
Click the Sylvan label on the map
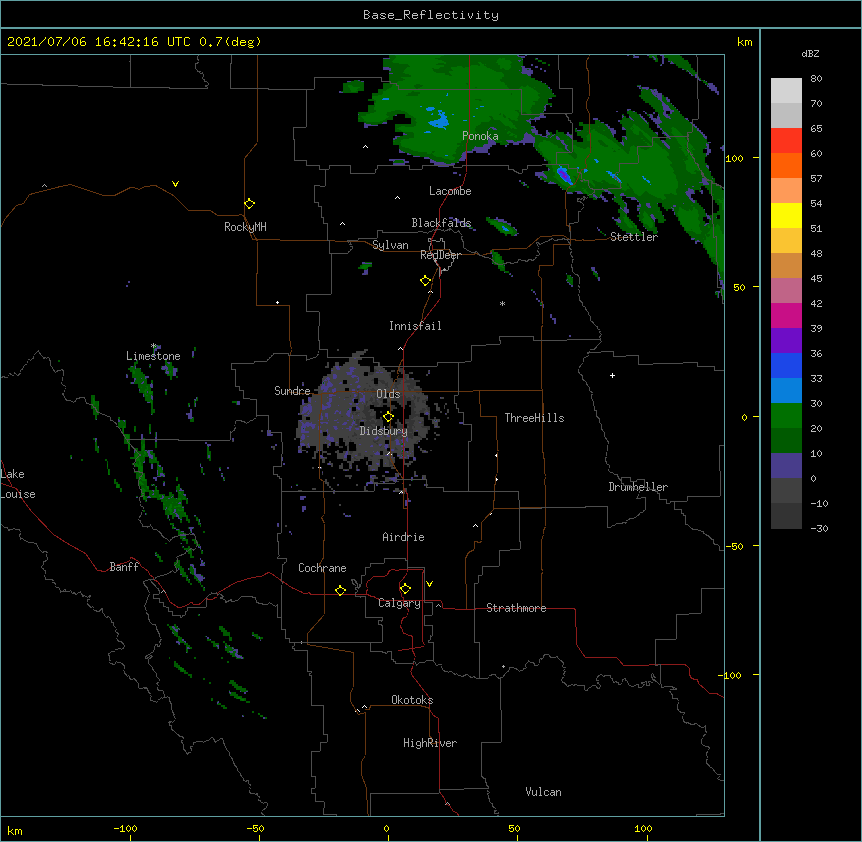(x=390, y=245)
